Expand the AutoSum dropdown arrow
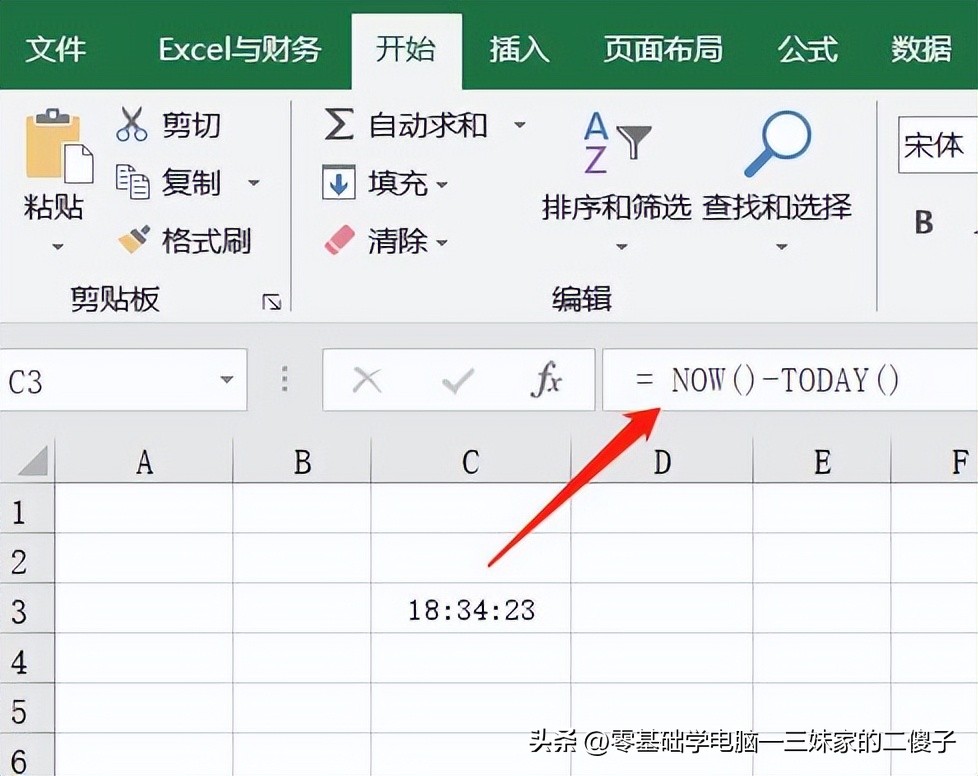This screenshot has height=776, width=978. click(x=519, y=125)
